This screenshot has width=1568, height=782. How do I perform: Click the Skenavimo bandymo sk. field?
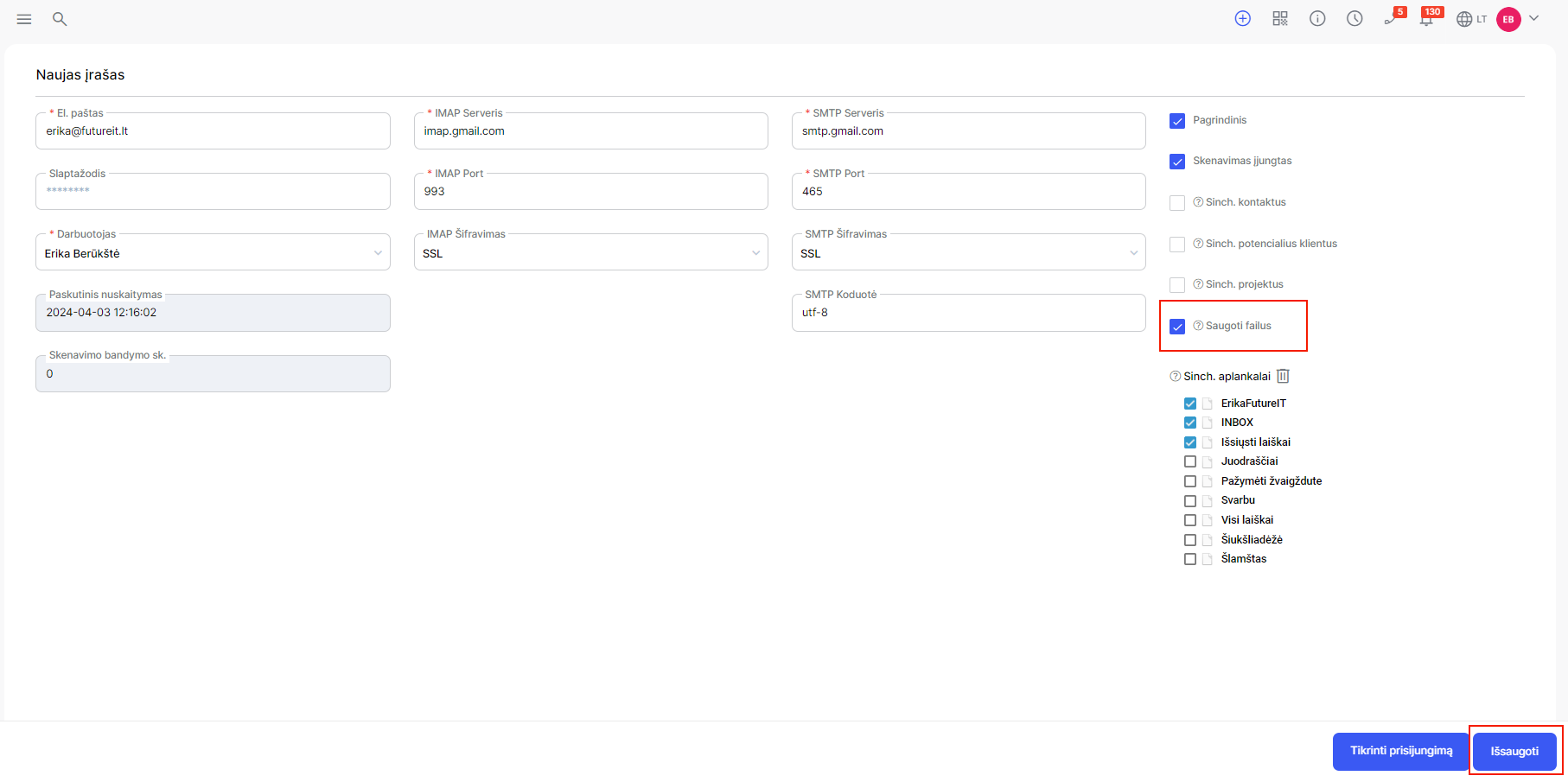(213, 373)
